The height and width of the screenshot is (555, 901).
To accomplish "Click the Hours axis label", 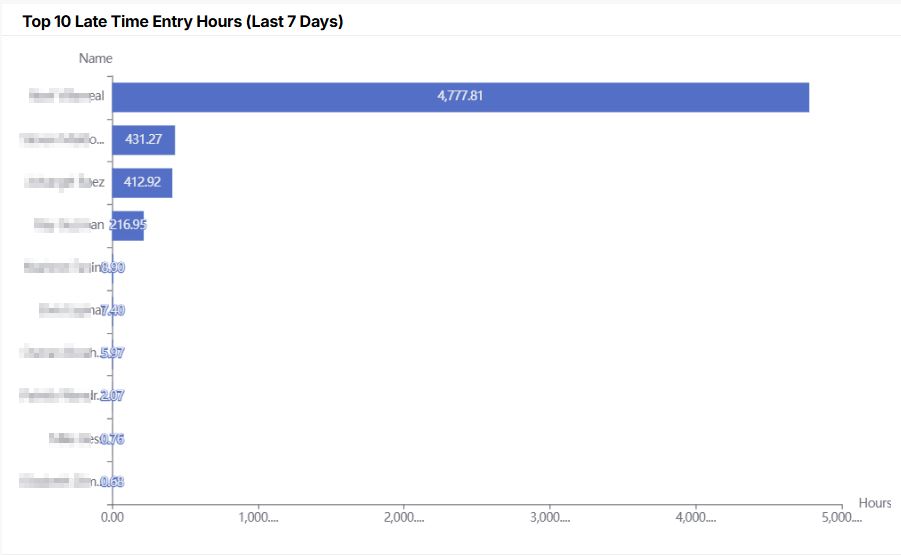I will tap(875, 503).
